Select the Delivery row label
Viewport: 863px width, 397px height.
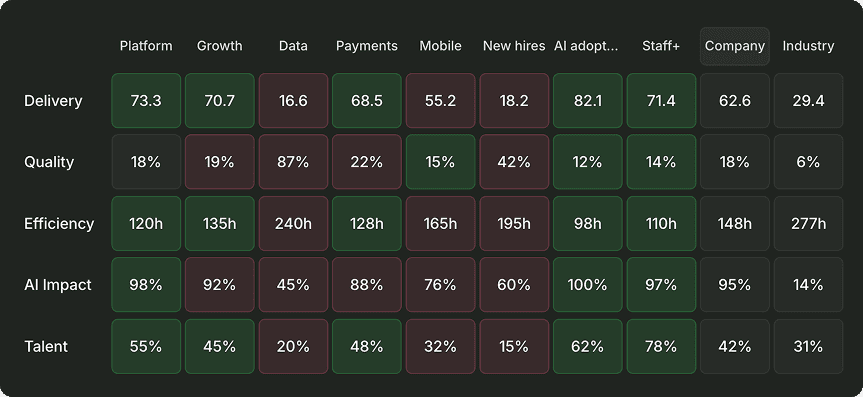(x=53, y=101)
